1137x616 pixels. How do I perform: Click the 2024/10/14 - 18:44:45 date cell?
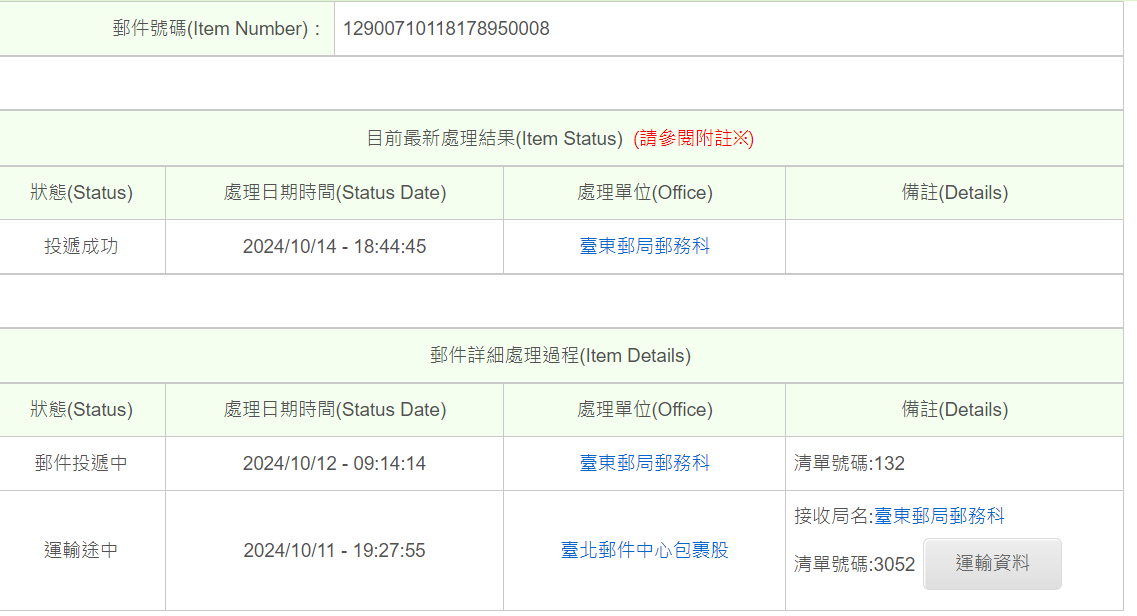click(x=334, y=246)
